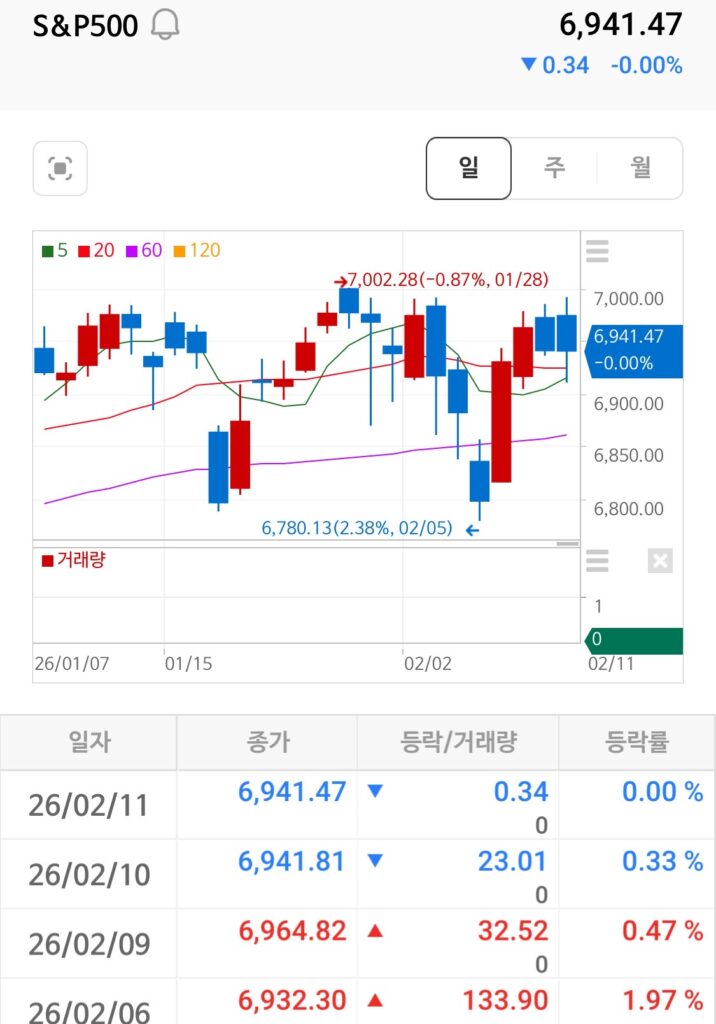
Task: Toggle the 20-day moving average legend
Action: [x=97, y=250]
